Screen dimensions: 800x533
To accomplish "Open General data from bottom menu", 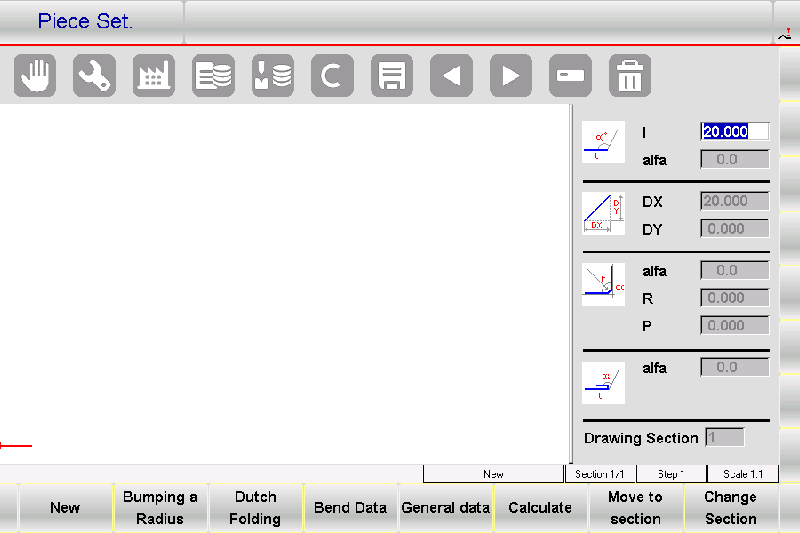I will 446,508.
